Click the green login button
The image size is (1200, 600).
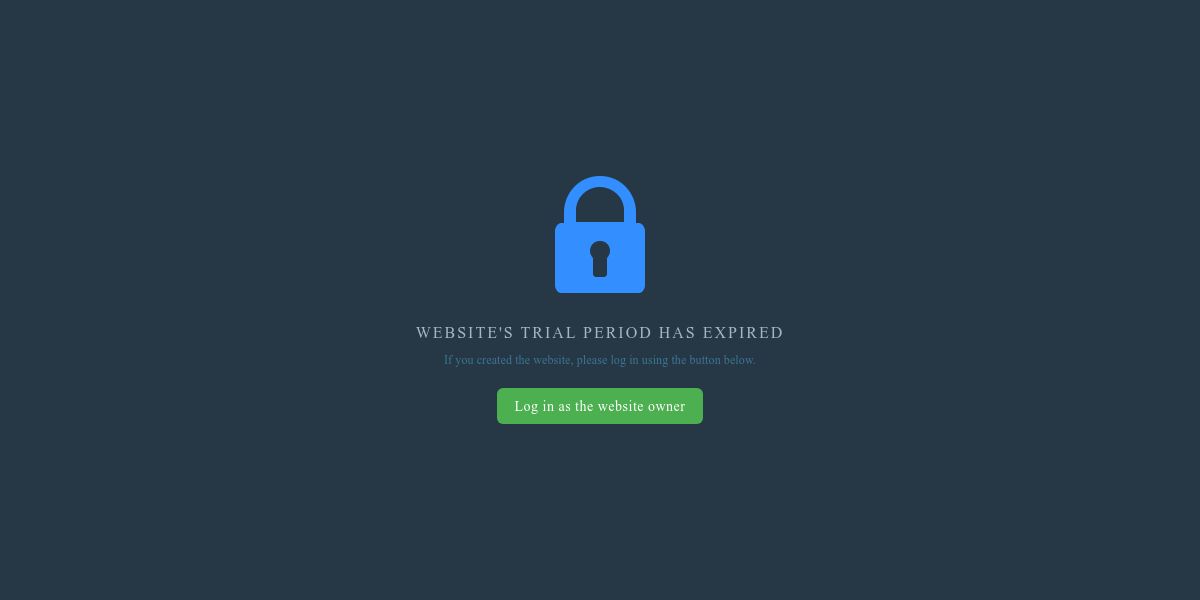[600, 406]
